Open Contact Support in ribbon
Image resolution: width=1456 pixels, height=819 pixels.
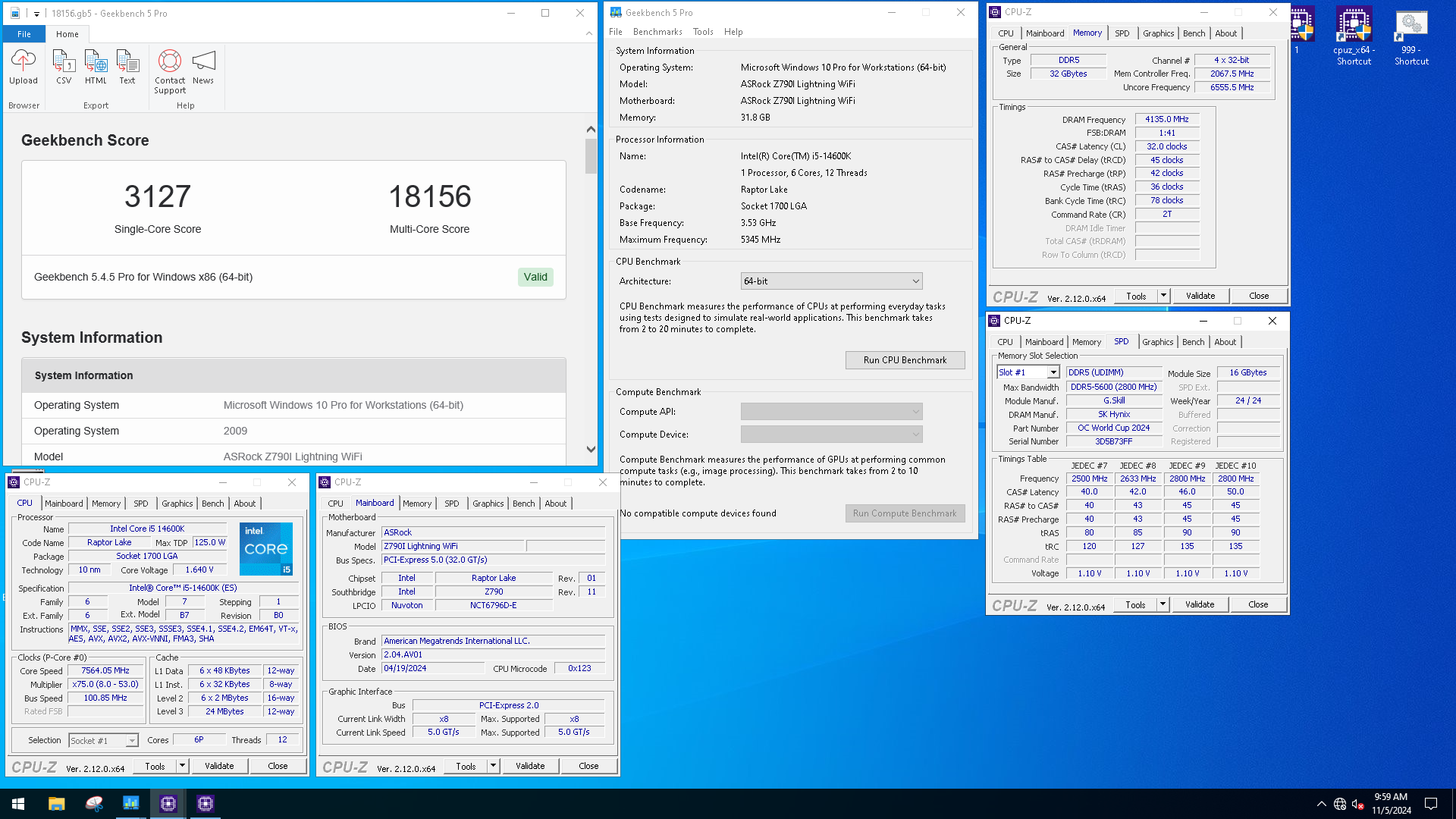pos(170,72)
